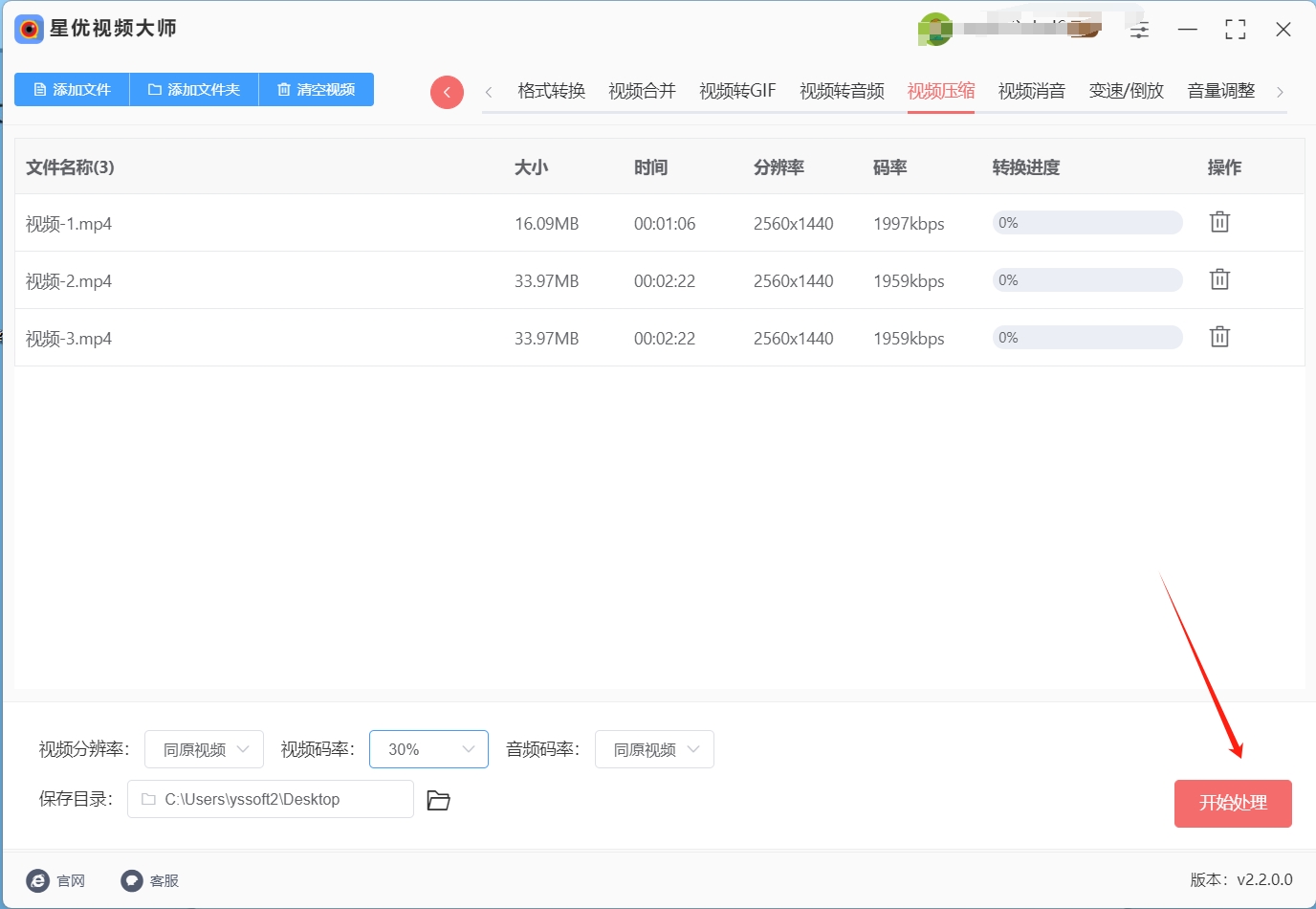
Task: Click the 1997kbps bitrate cell
Action: pyautogui.click(x=909, y=224)
